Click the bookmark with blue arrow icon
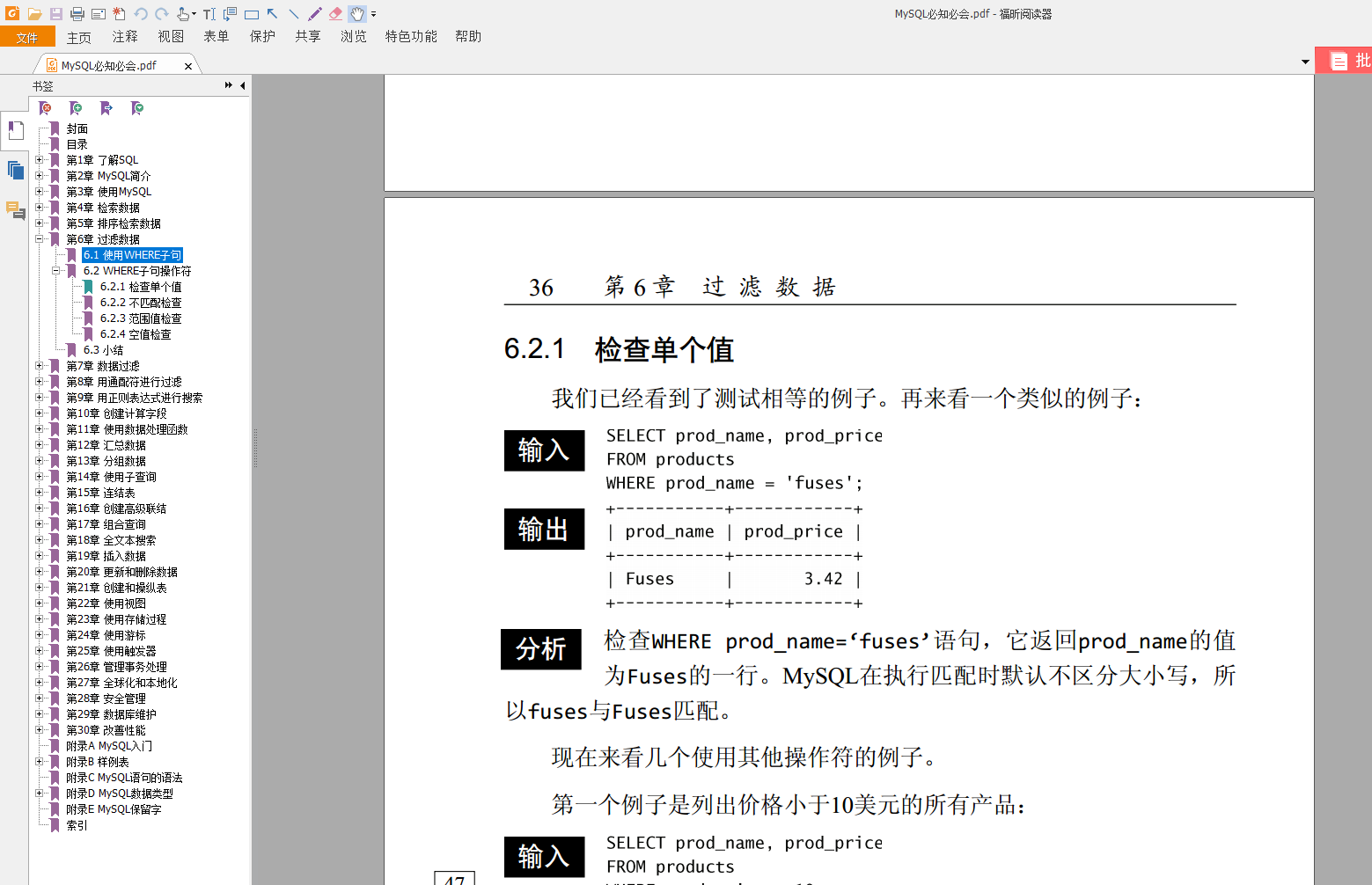 pyautogui.click(x=106, y=108)
